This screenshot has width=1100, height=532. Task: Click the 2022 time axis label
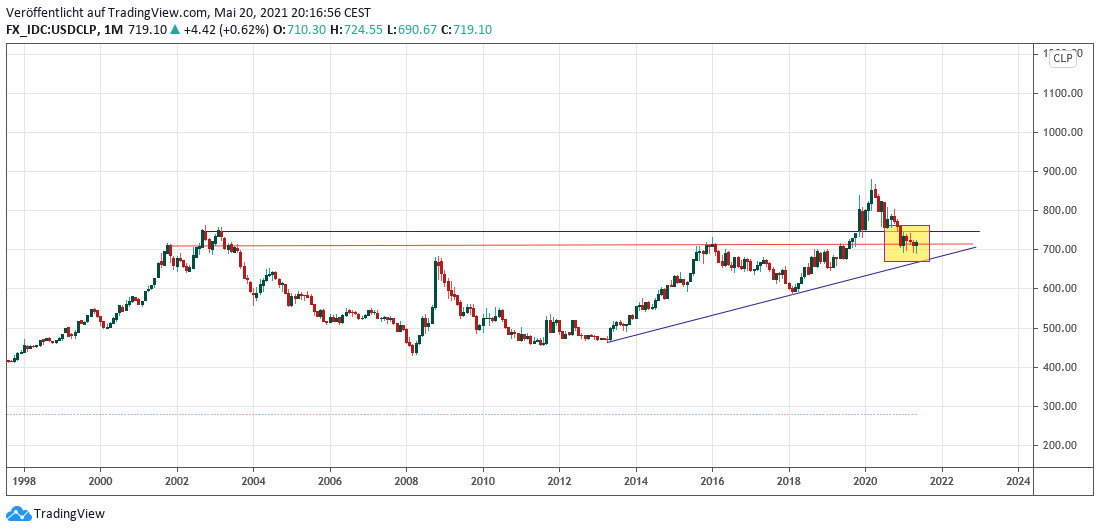tap(941, 481)
